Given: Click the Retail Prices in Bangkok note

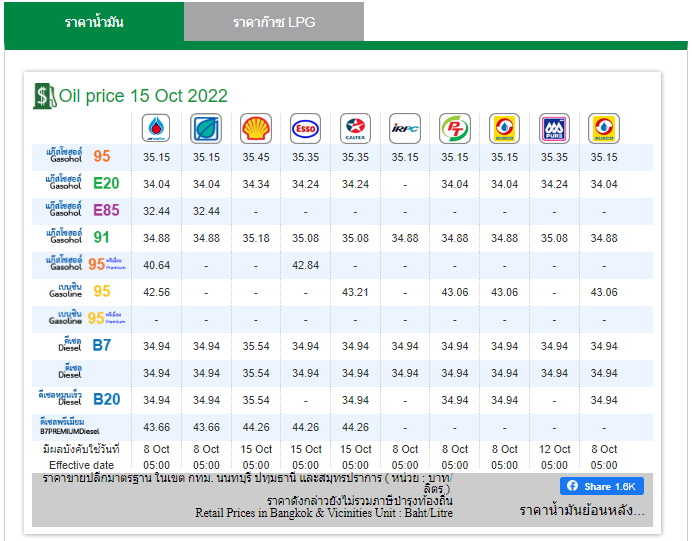Looking at the screenshot, I should coord(324,513).
